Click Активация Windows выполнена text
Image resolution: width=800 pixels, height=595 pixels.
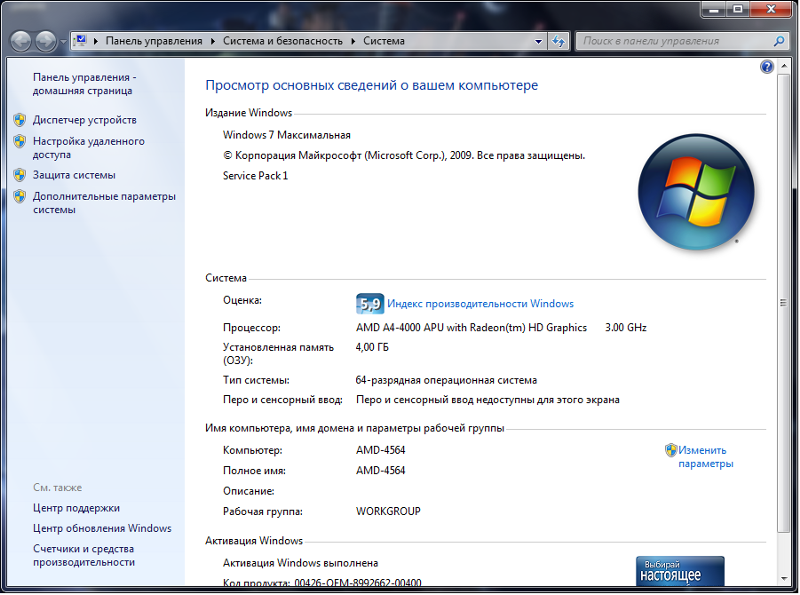coord(300,563)
